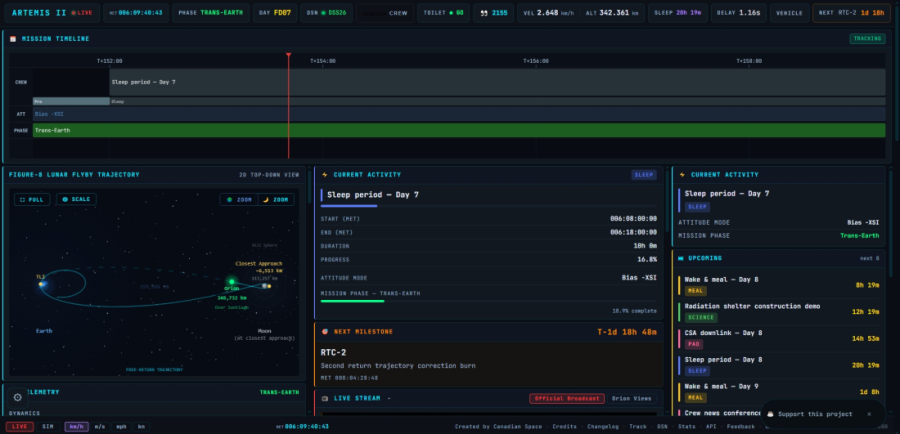Open the VEHICLE panel in top bar
Image resolution: width=900 pixels, height=434 pixels.
[x=789, y=13]
